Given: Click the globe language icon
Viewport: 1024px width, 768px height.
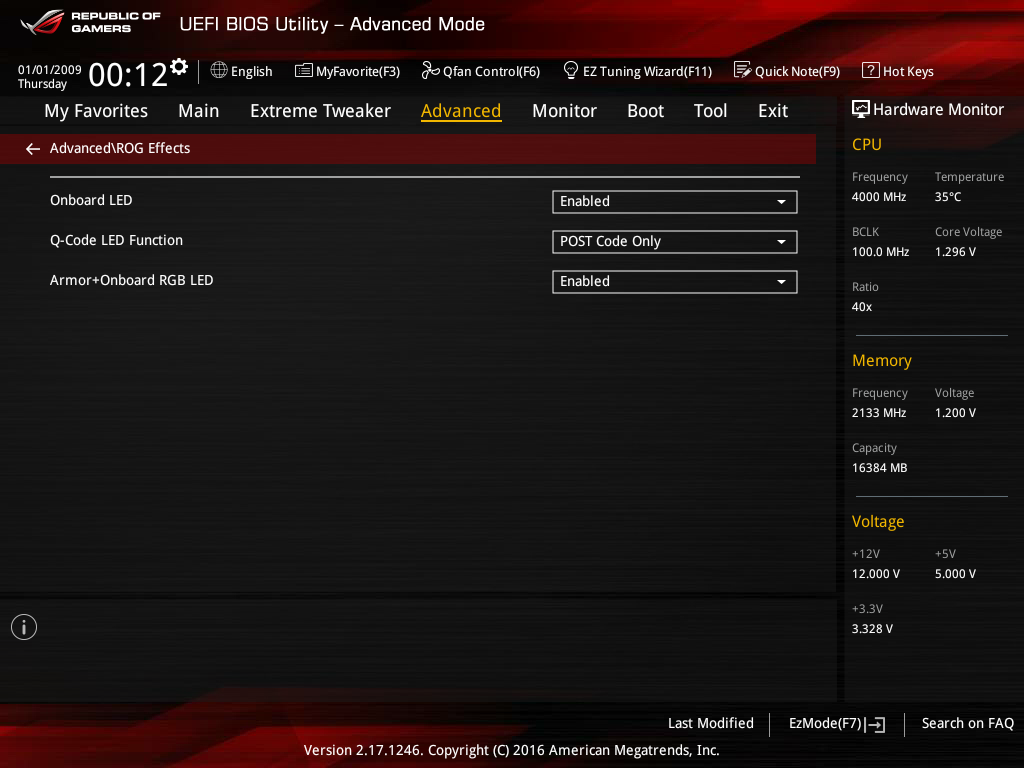Looking at the screenshot, I should (219, 71).
